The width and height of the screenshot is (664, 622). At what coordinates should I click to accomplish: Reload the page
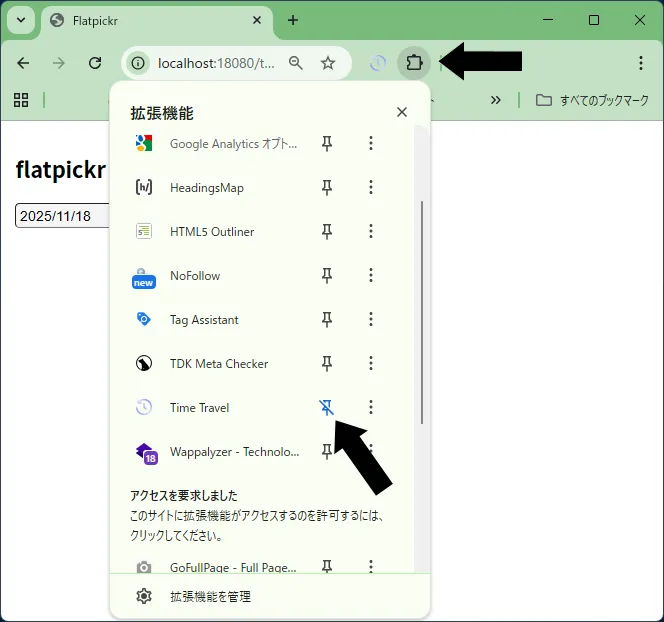[95, 63]
